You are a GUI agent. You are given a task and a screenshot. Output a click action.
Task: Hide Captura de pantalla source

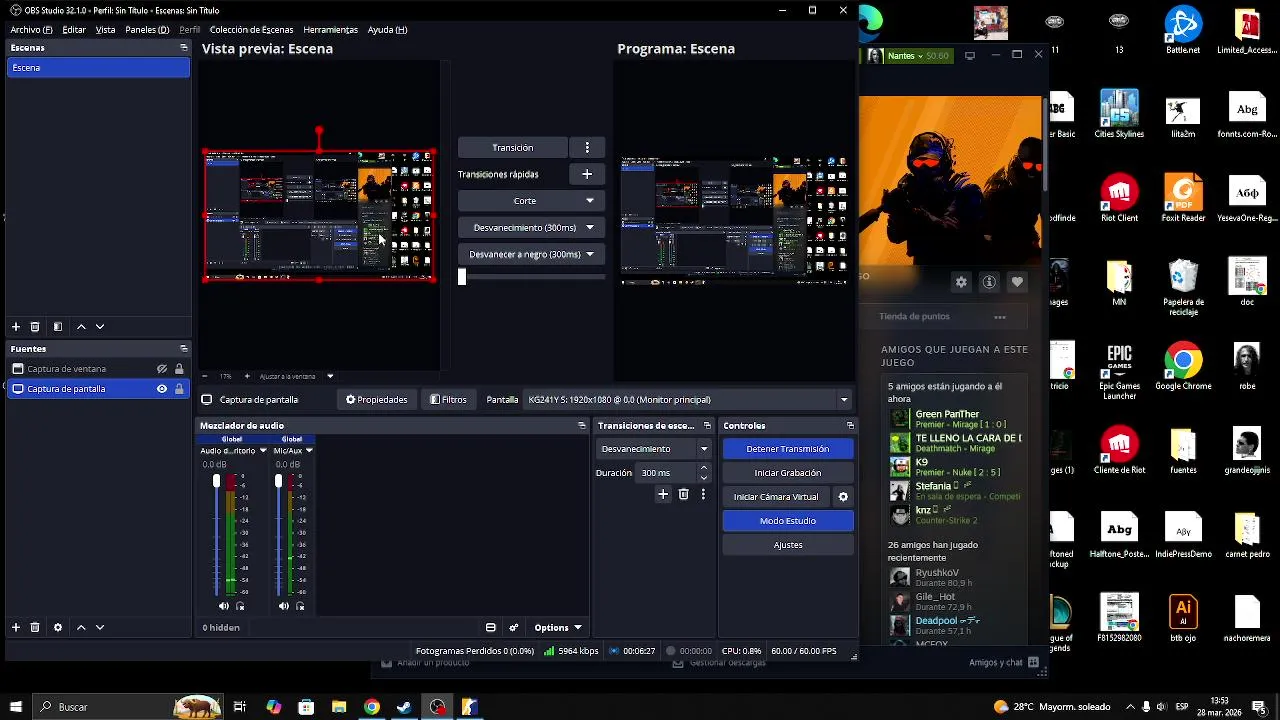tap(162, 389)
